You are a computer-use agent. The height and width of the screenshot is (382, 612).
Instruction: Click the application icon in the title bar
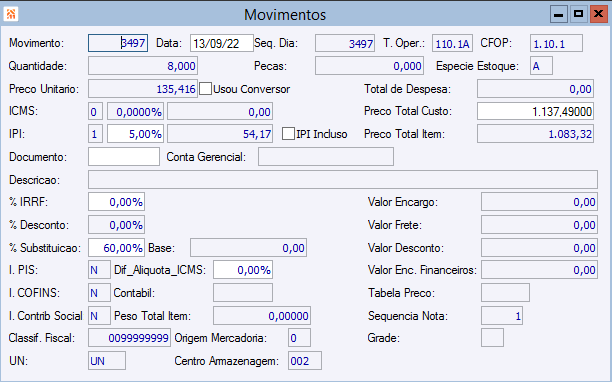[11, 14]
